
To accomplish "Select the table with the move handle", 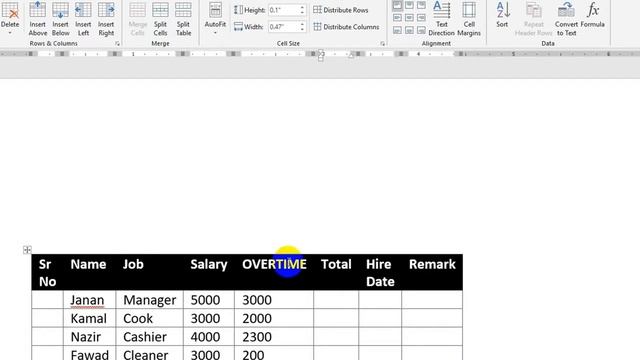I will 27,250.
